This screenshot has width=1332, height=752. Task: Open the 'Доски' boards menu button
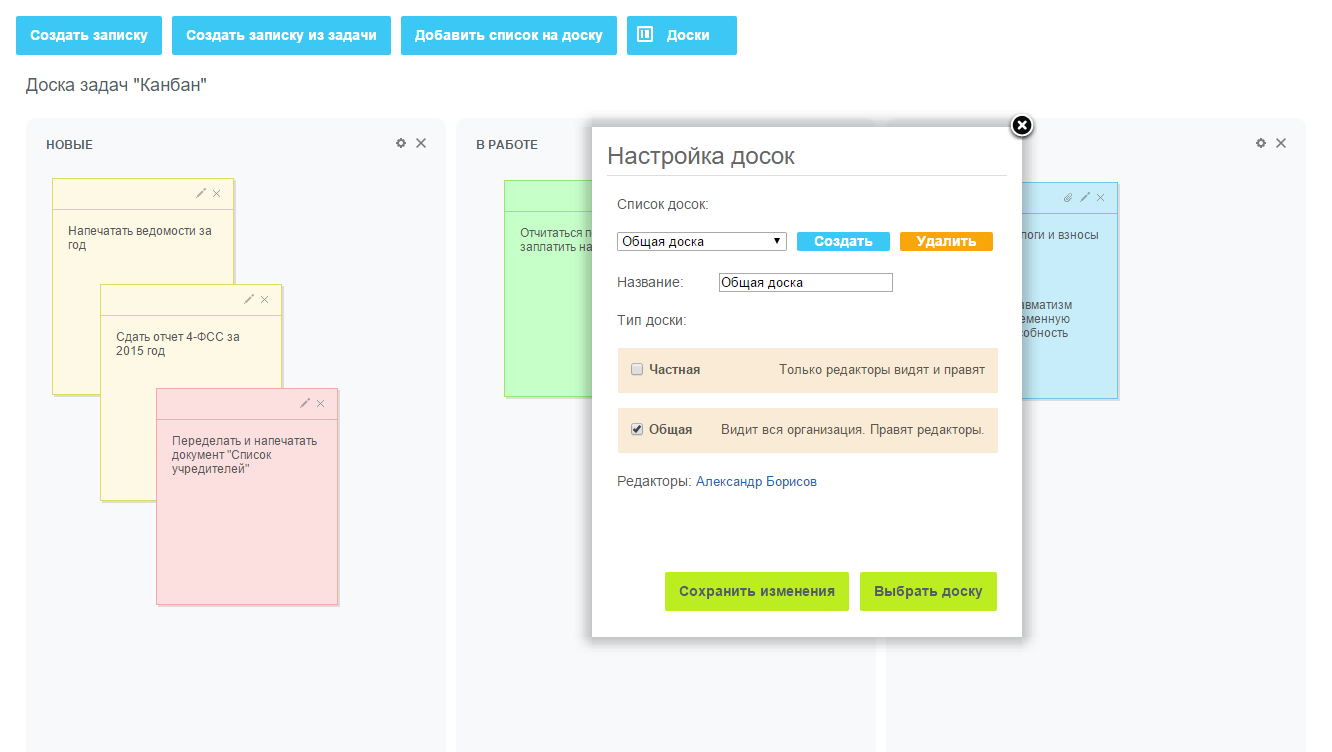pos(682,35)
